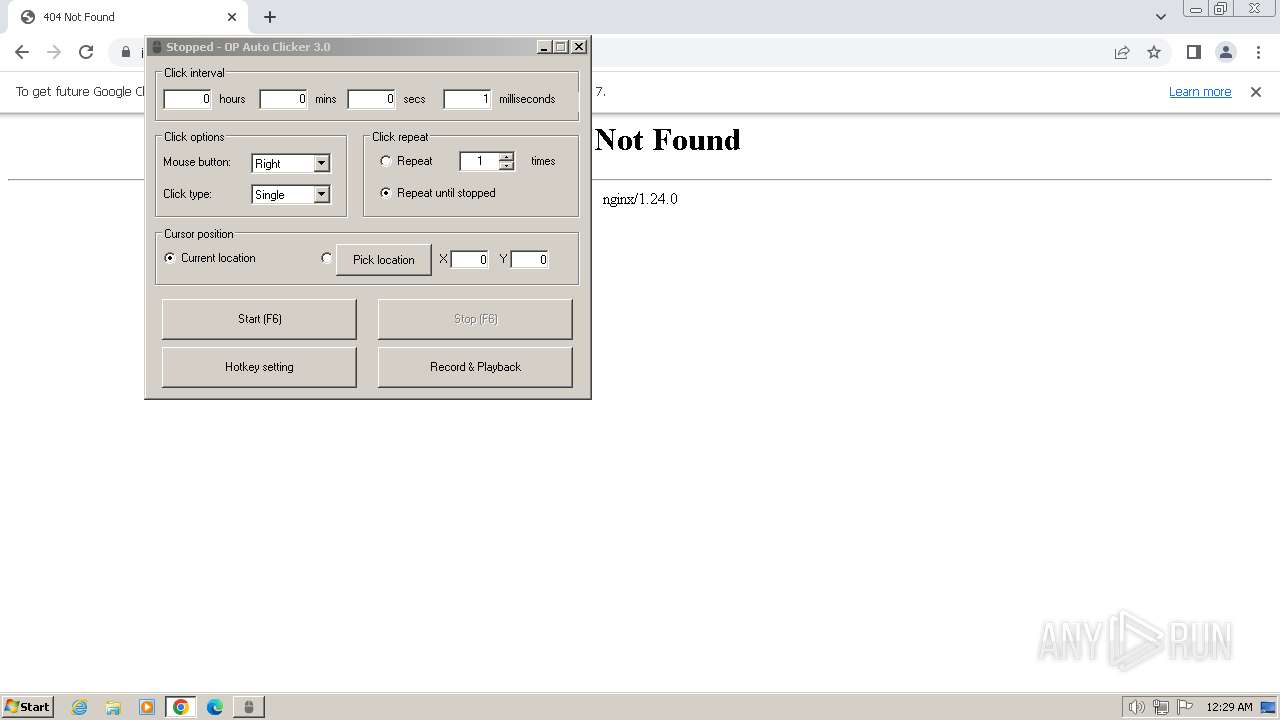Share this page icon

point(1122,52)
